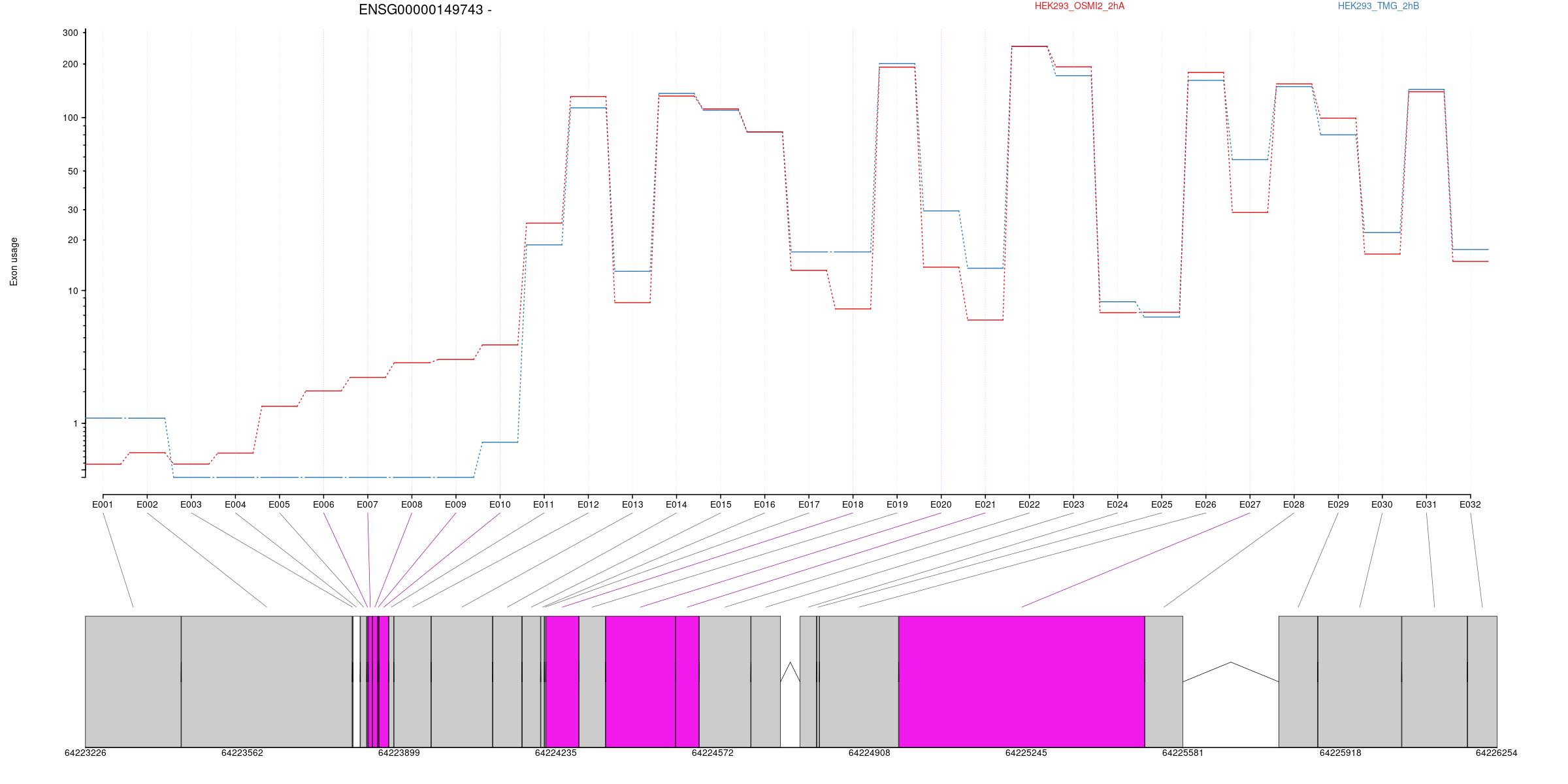Click genomic coordinate 64224235
The width and height of the screenshot is (1568, 784).
point(556,753)
